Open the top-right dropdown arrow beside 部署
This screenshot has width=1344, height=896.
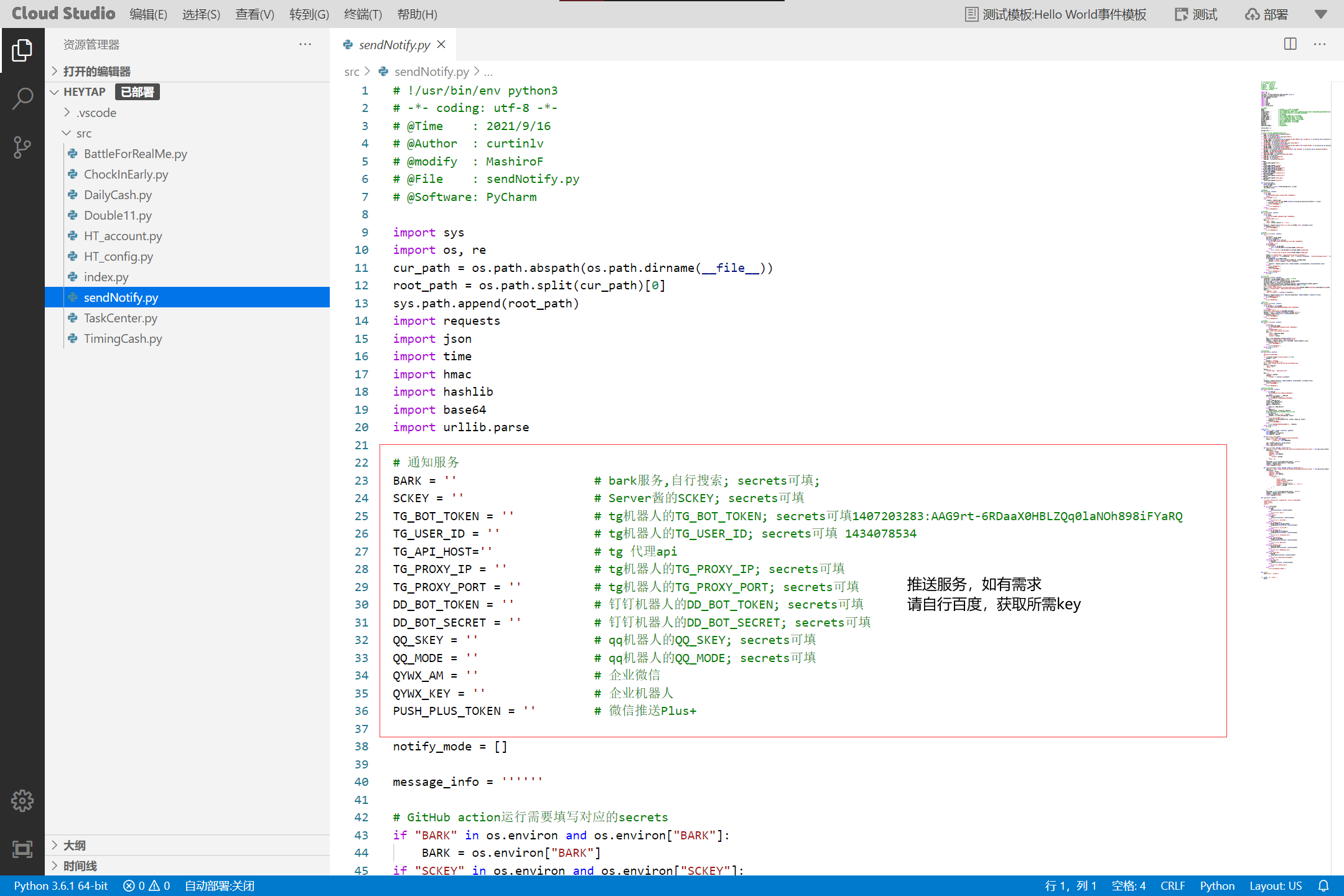pyautogui.click(x=1321, y=14)
